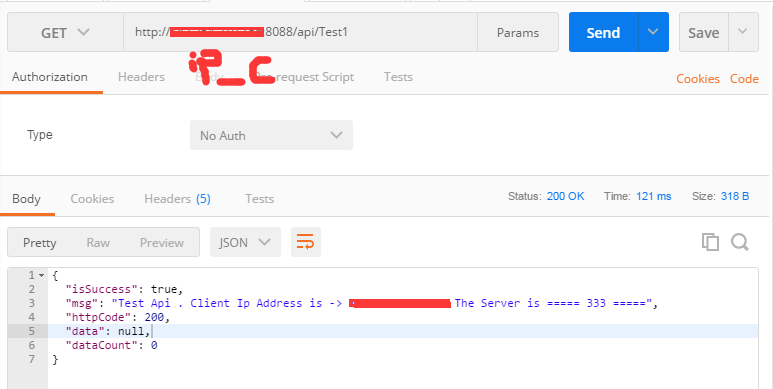Switch to request Headers tab
The height and width of the screenshot is (389, 773).
tap(141, 77)
